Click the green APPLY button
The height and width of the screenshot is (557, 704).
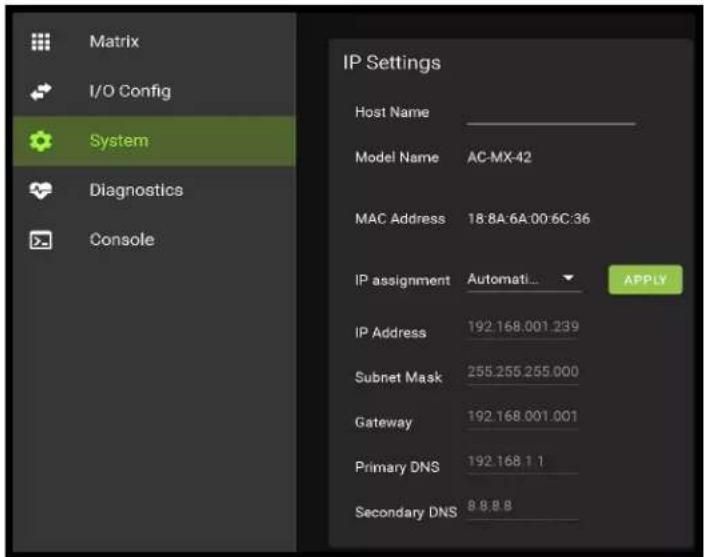645,280
